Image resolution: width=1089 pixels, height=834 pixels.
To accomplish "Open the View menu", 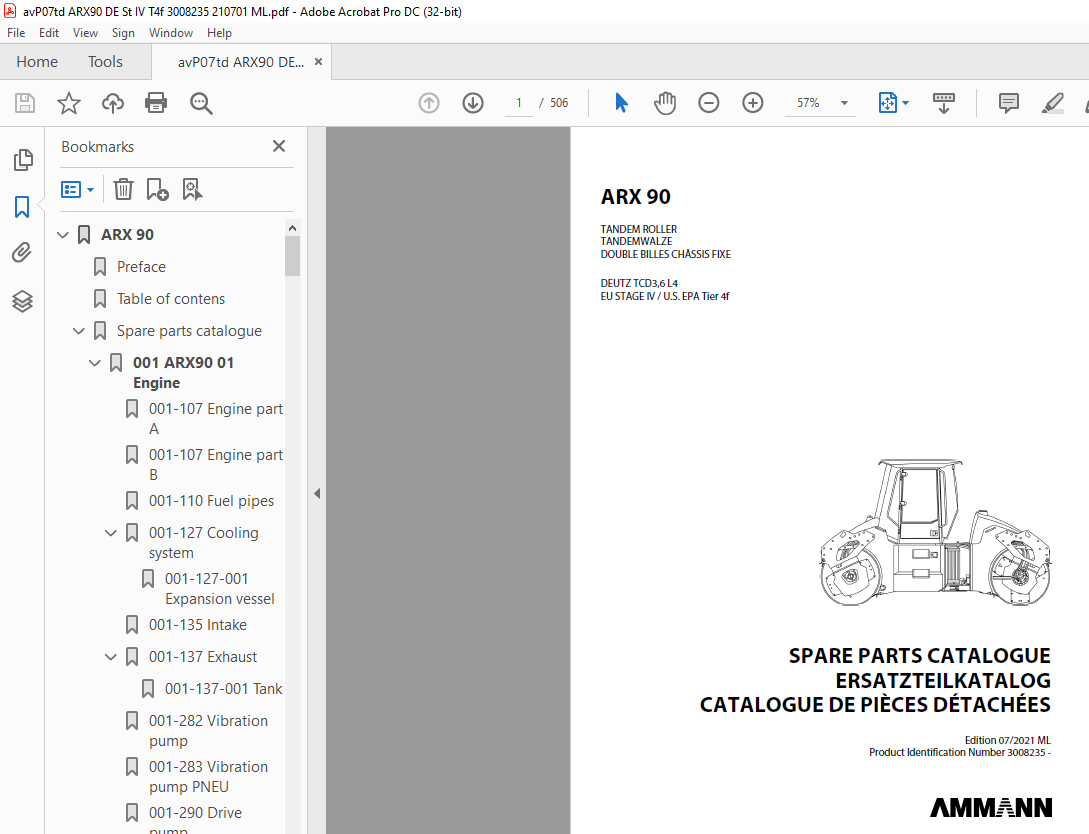I will (x=85, y=33).
